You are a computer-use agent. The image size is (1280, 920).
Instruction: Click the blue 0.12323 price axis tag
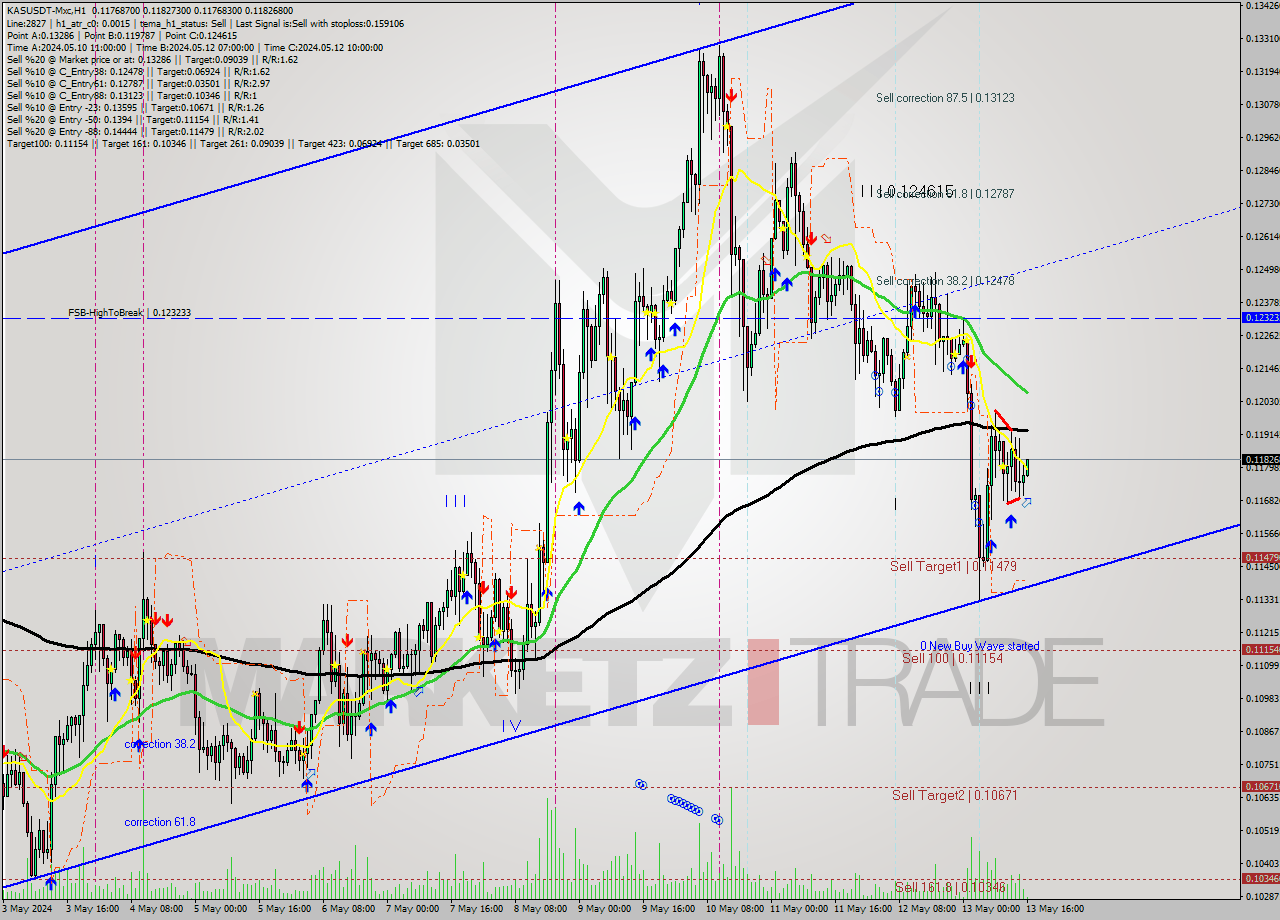pos(1260,317)
